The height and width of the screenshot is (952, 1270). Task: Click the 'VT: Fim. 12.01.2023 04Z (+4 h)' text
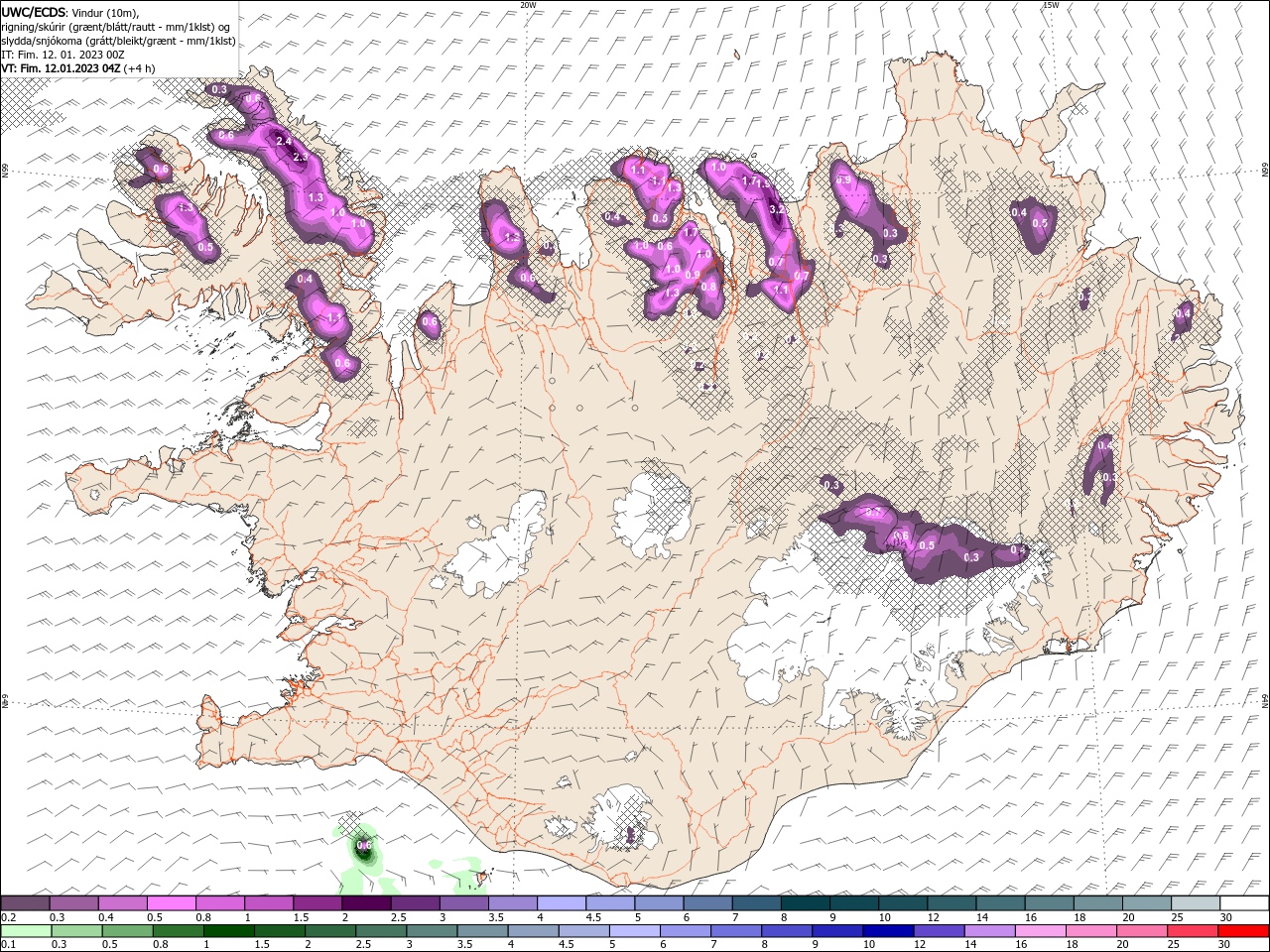click(78, 68)
